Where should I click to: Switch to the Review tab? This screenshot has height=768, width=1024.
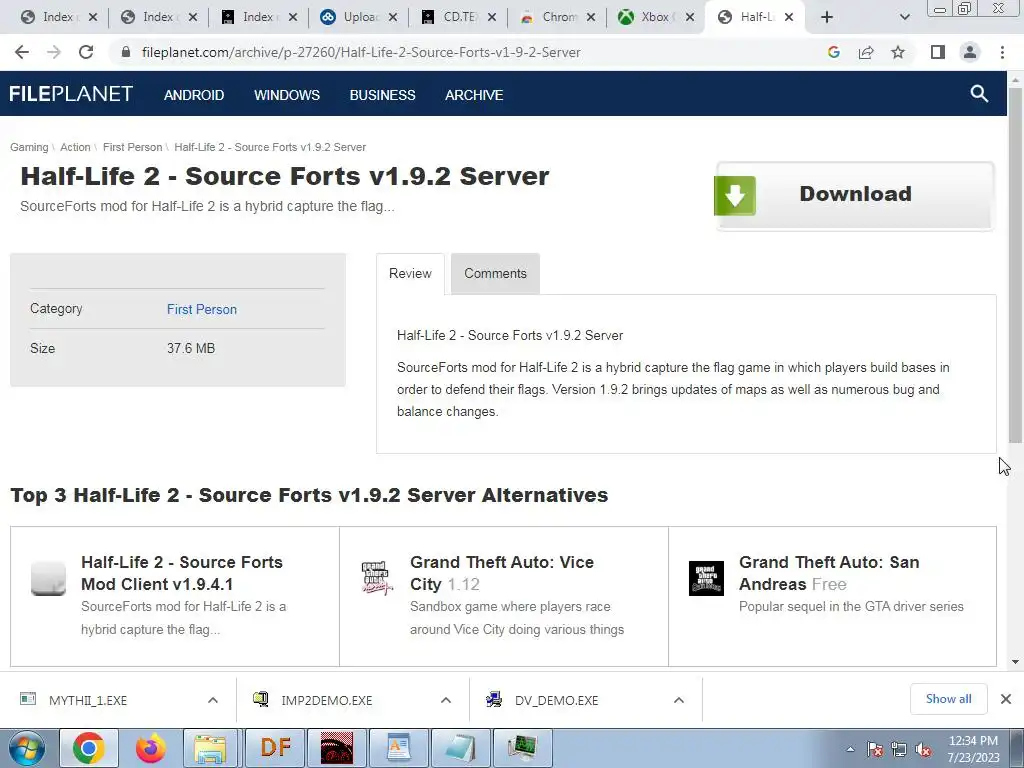(410, 274)
